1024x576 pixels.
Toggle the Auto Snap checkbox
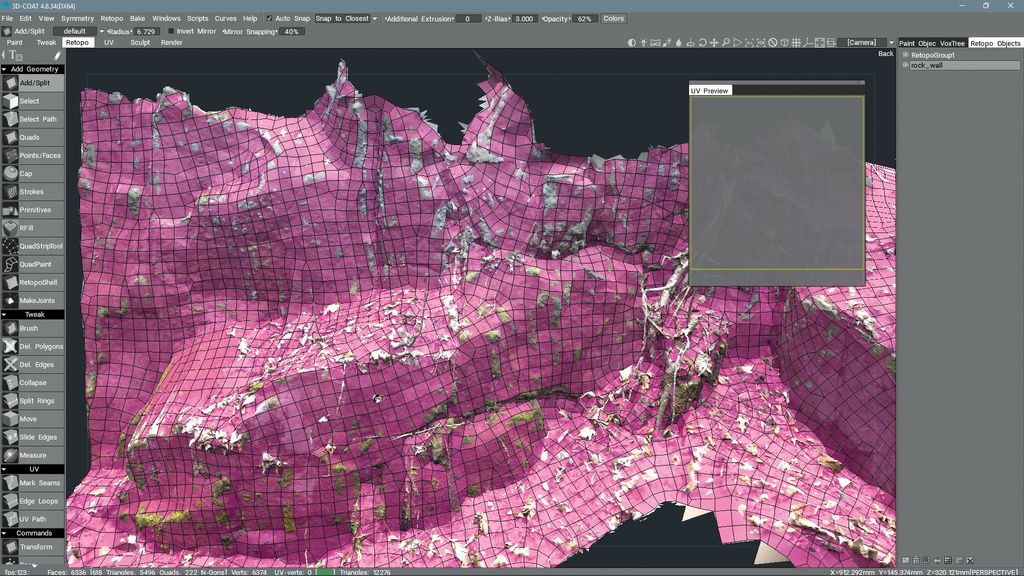[x=269, y=18]
